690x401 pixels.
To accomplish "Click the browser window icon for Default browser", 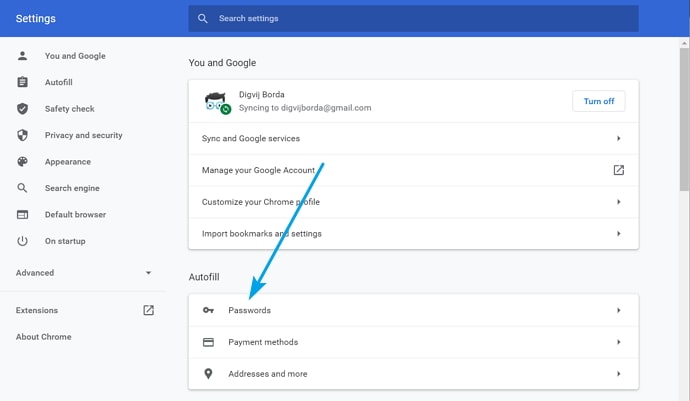I will pos(22,214).
